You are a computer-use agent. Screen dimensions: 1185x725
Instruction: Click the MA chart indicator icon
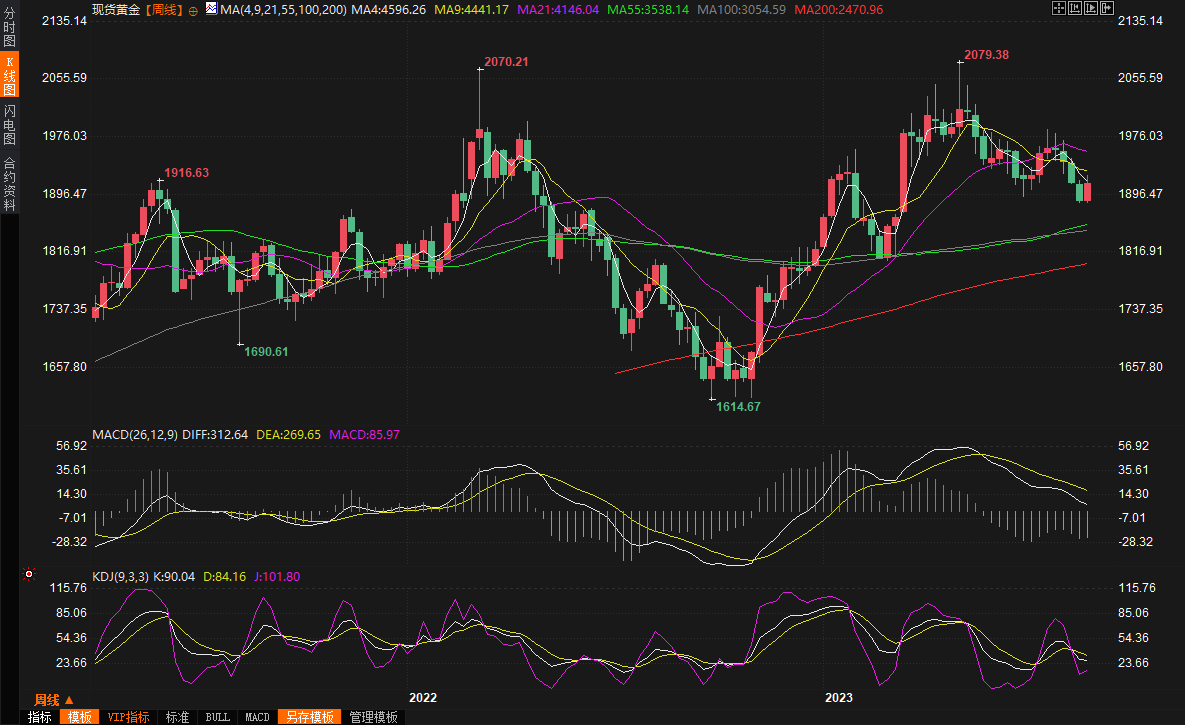pyautogui.click(x=211, y=9)
